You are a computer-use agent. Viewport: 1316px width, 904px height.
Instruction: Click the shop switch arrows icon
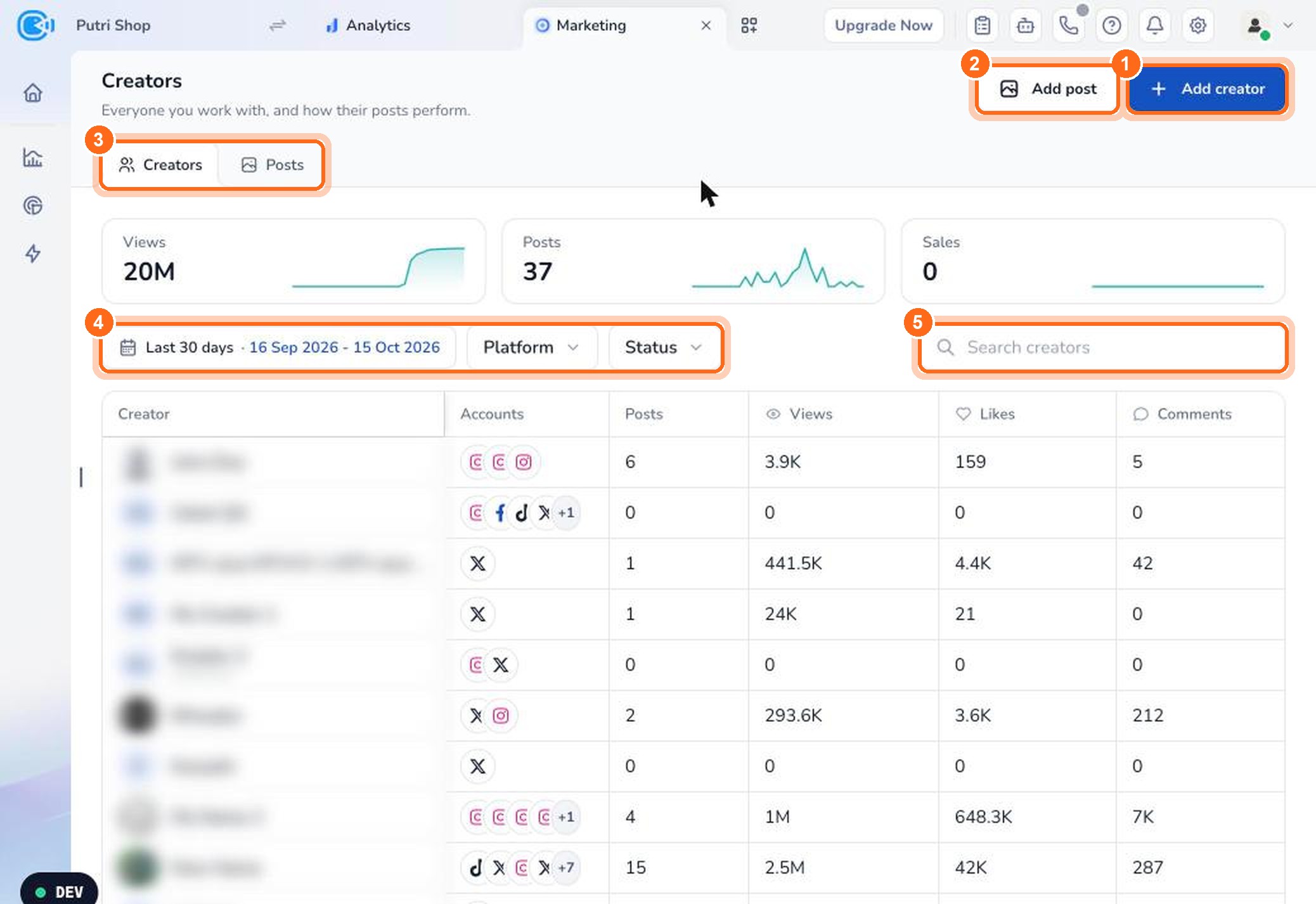coord(278,25)
